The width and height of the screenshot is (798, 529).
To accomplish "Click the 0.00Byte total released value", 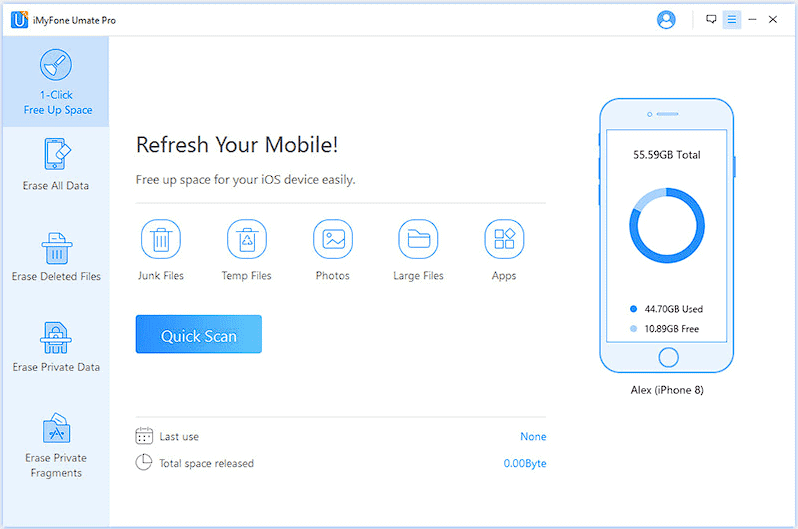I will point(525,463).
